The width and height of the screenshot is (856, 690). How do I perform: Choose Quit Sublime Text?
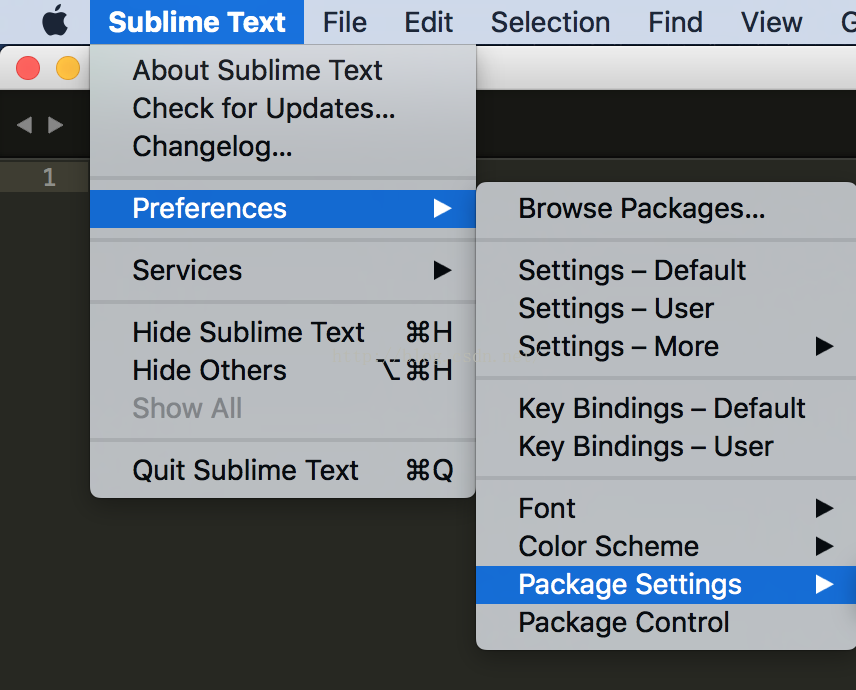click(283, 470)
